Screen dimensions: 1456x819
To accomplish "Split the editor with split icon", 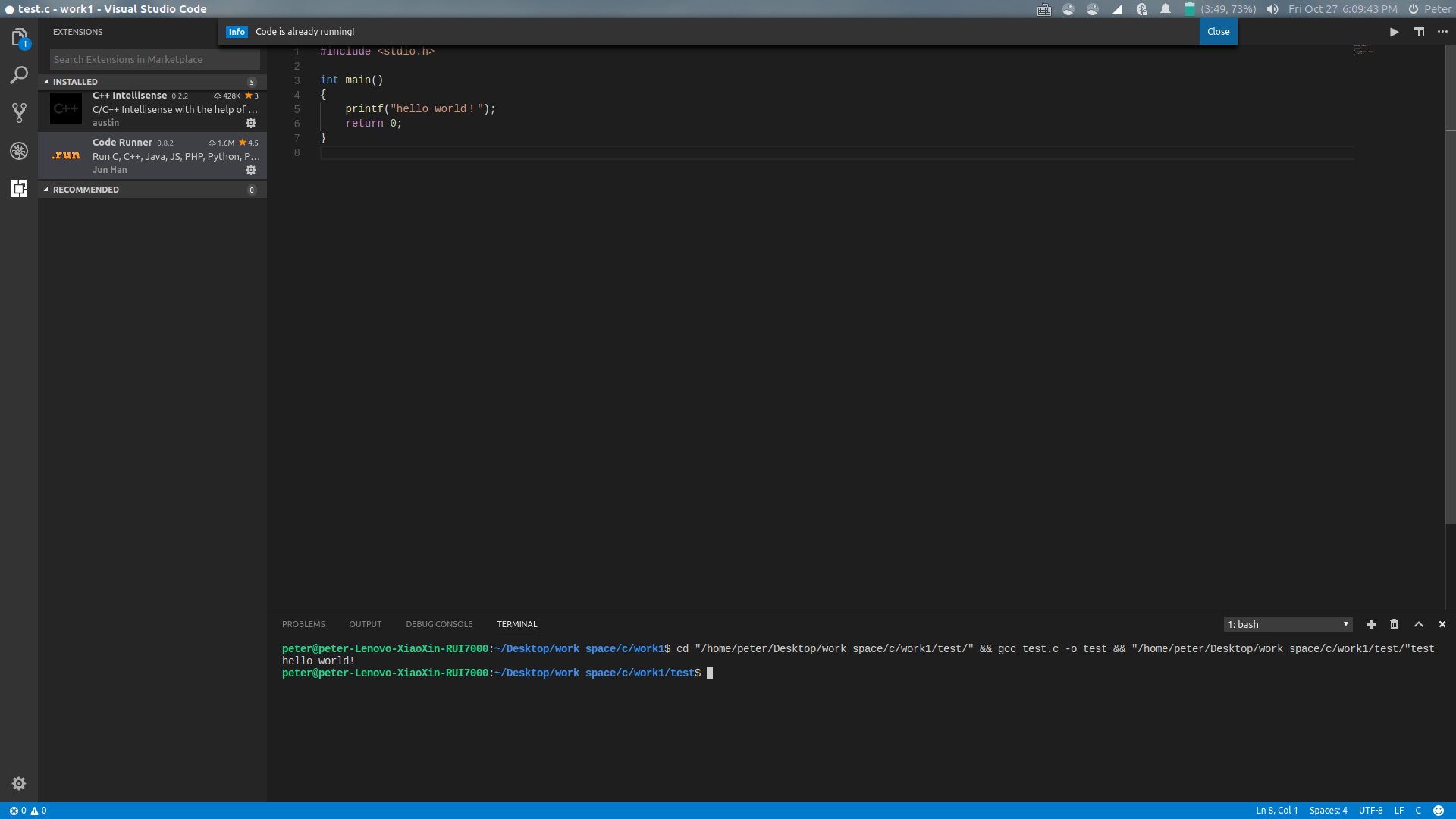I will coord(1418,32).
